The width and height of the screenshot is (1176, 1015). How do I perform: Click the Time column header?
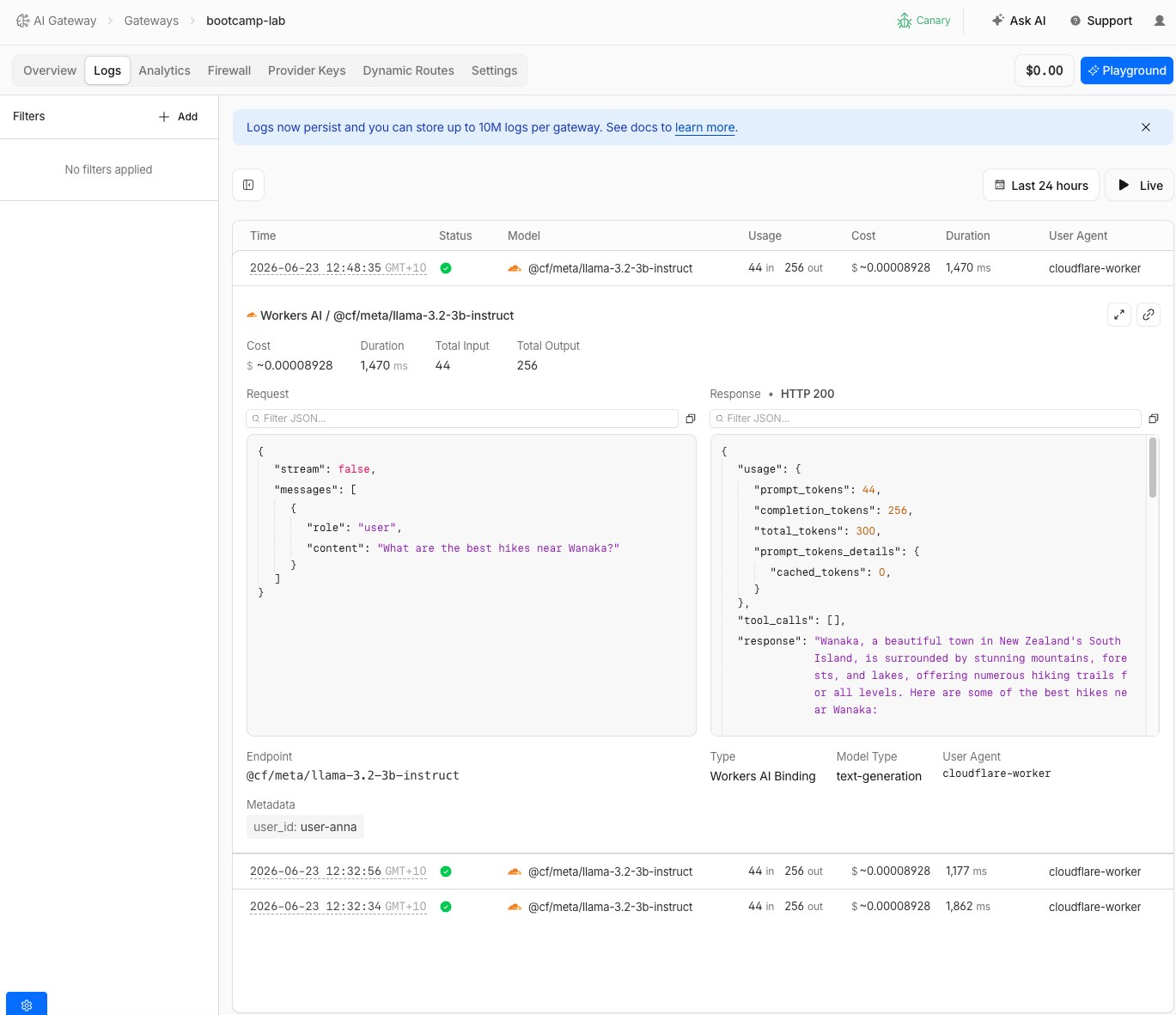tap(263, 235)
